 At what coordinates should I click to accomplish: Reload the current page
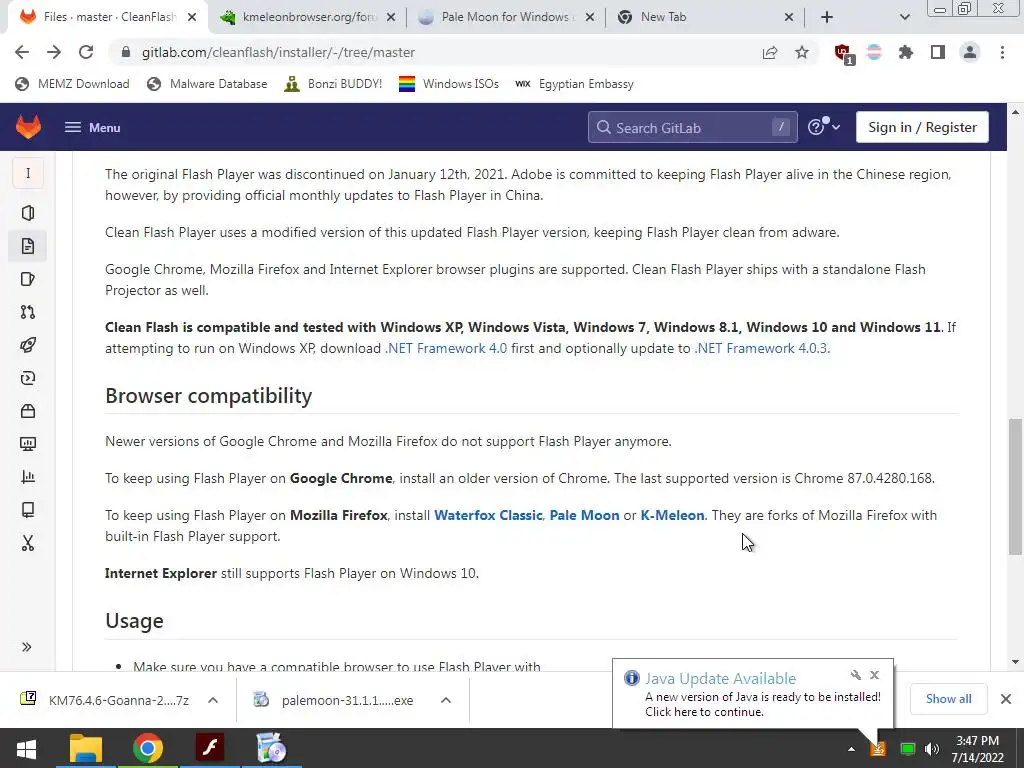[86, 52]
